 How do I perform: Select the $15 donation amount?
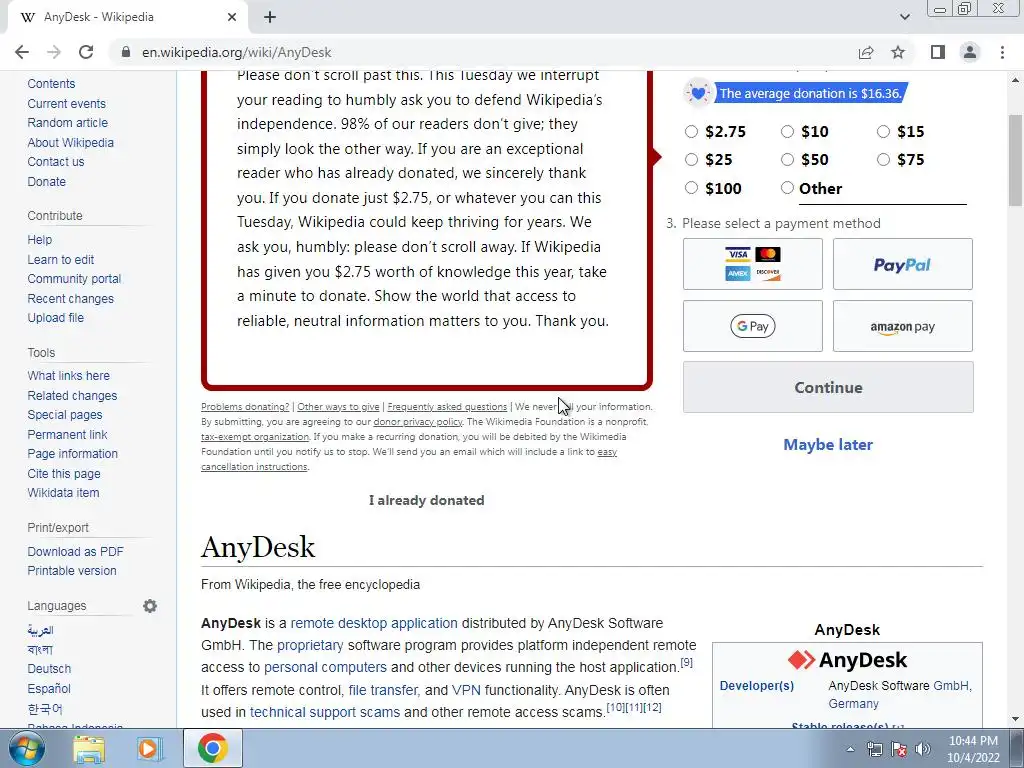(883, 132)
